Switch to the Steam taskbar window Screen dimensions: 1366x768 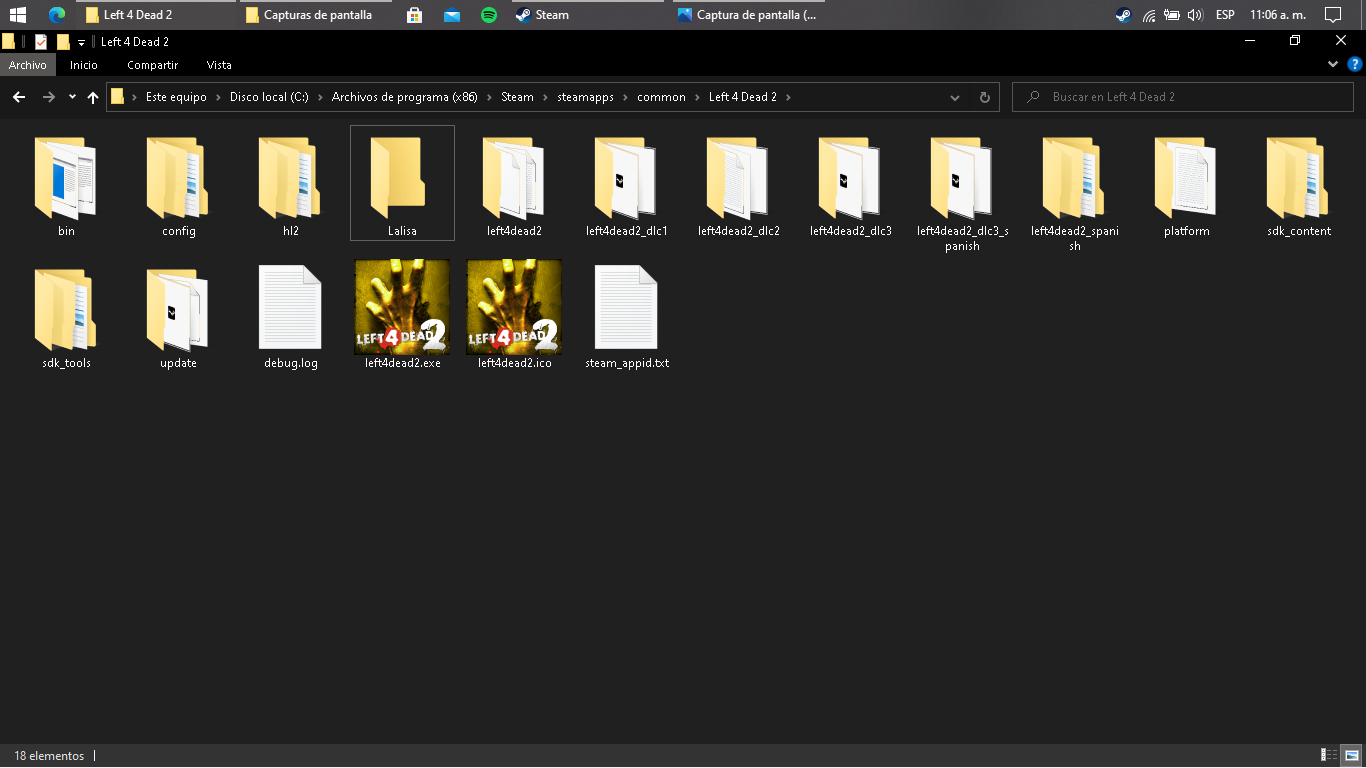(586, 15)
